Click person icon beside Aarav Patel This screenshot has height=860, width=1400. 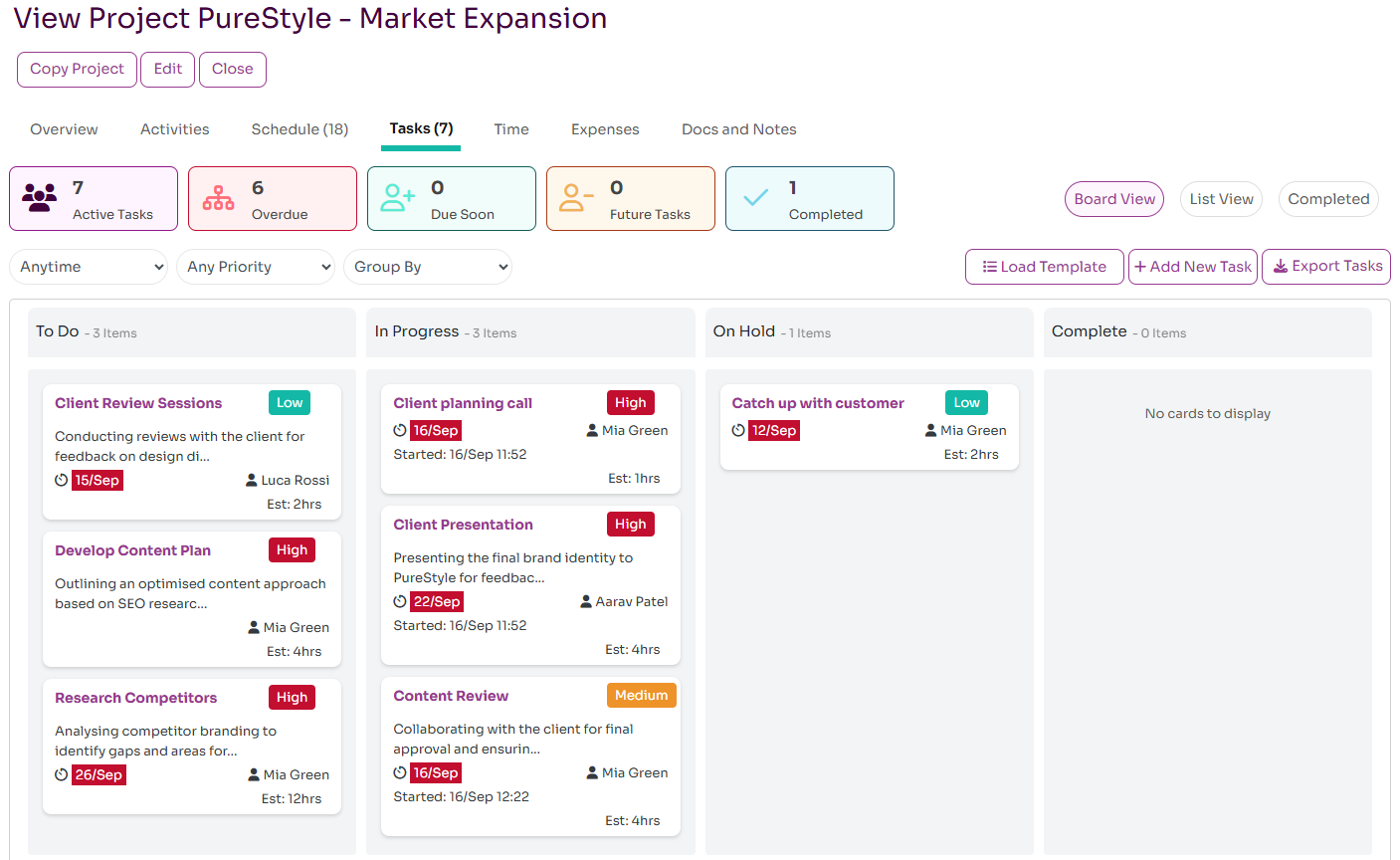(x=586, y=601)
